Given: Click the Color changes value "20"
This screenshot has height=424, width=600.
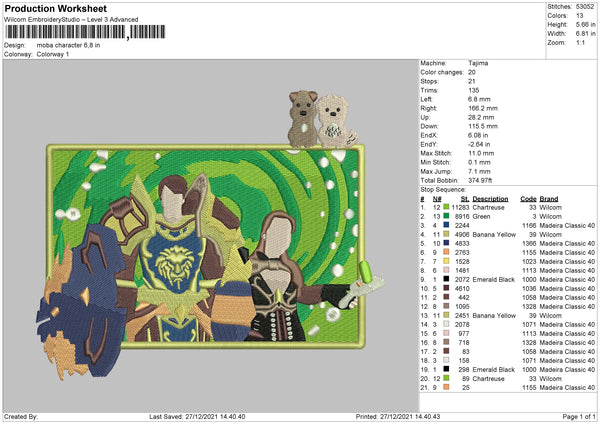Looking at the screenshot, I should pyautogui.click(x=472, y=72).
